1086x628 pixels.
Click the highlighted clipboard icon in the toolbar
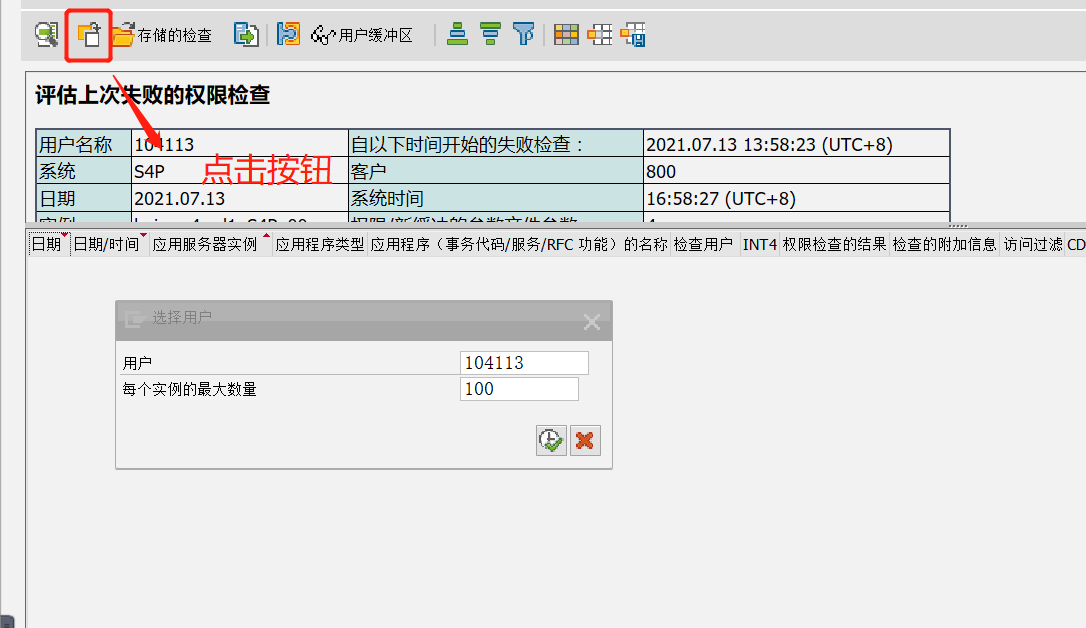[x=88, y=33]
